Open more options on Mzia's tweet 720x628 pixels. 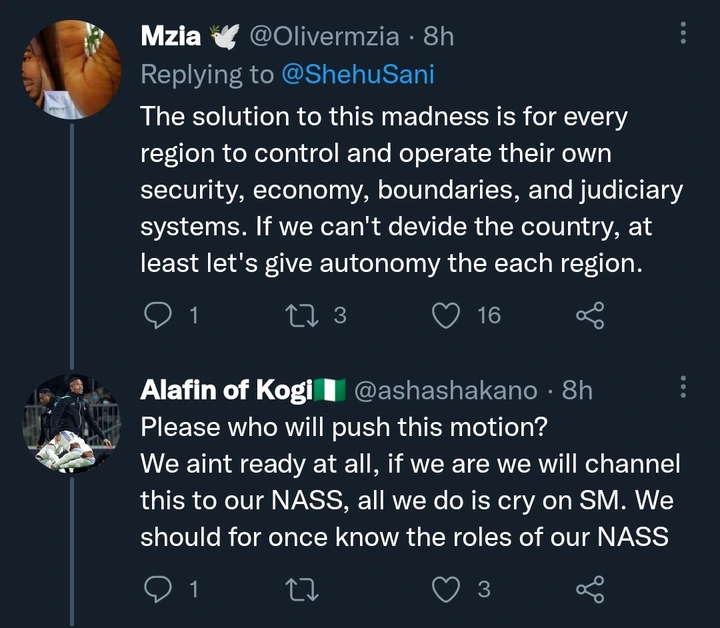click(x=684, y=34)
